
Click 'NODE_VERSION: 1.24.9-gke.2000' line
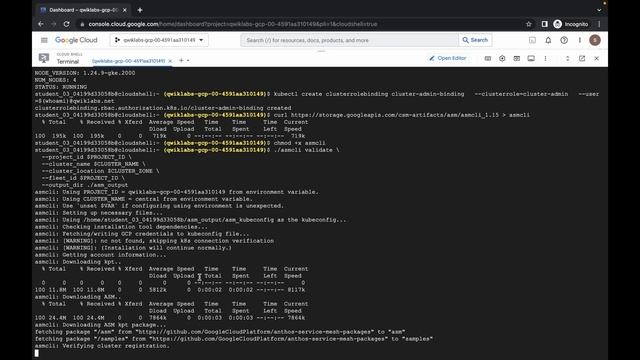[85, 73]
